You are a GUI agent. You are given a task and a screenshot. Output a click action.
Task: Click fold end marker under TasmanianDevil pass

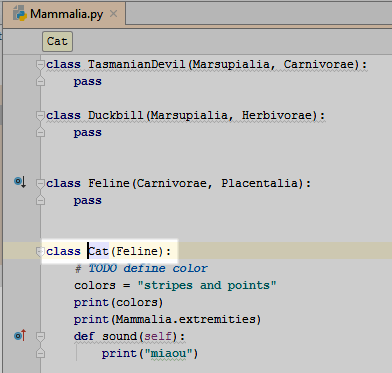pyautogui.click(x=40, y=81)
